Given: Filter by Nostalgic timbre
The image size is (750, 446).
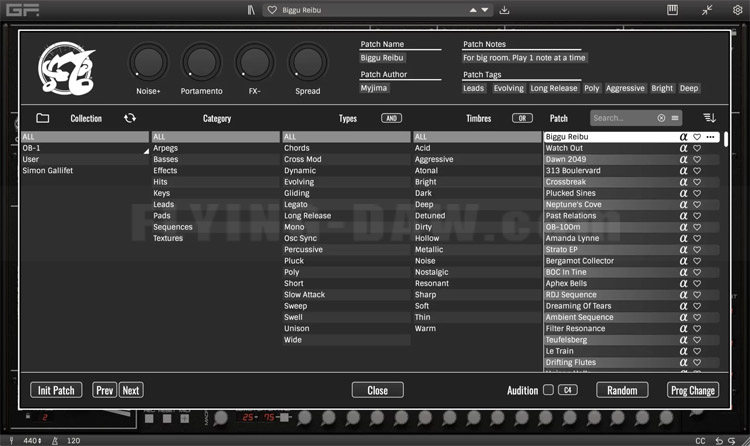Looking at the screenshot, I should pyautogui.click(x=477, y=272).
